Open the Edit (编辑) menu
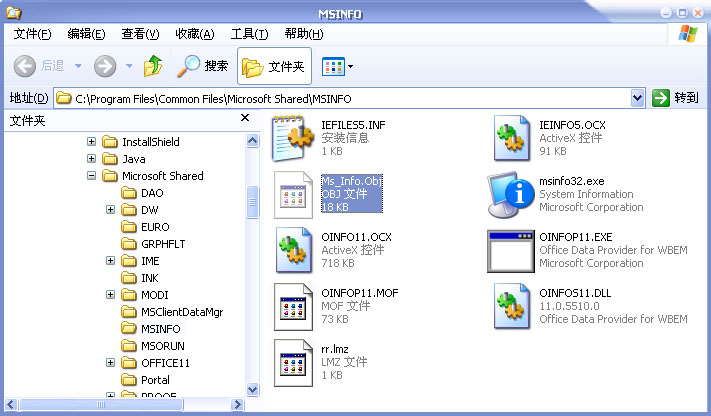 (86, 34)
